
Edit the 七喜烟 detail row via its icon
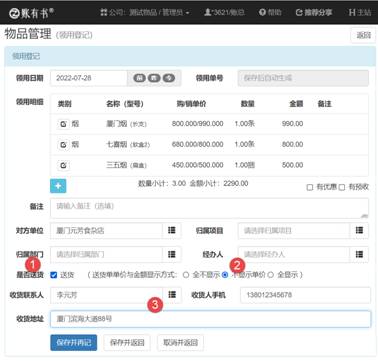pyautogui.click(x=63, y=145)
